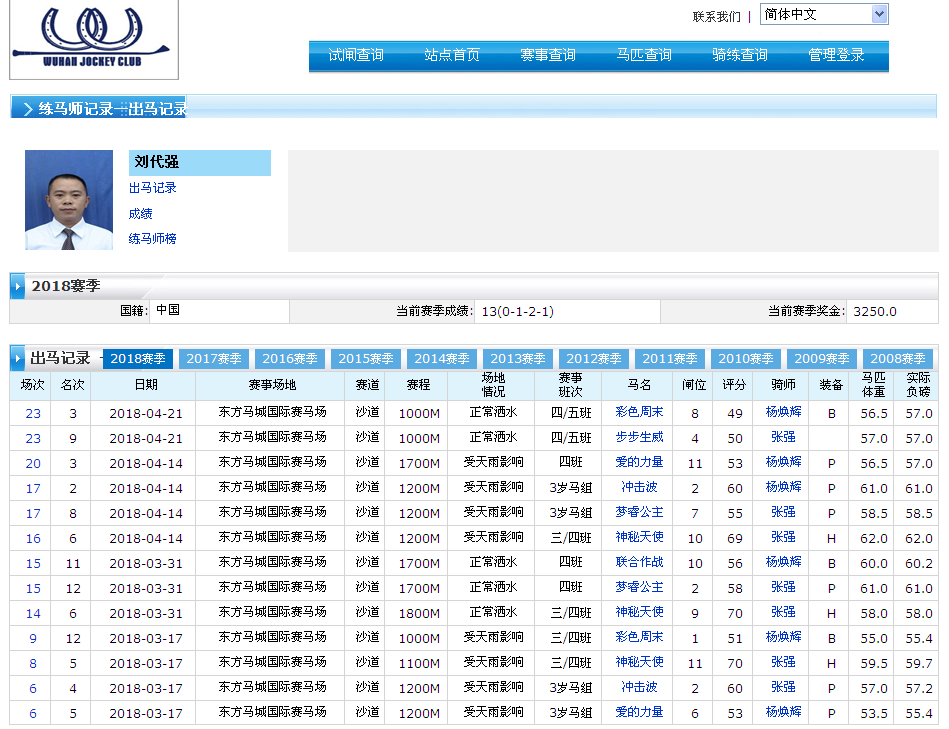Go to 站点首页 in navigation bar

[452, 56]
